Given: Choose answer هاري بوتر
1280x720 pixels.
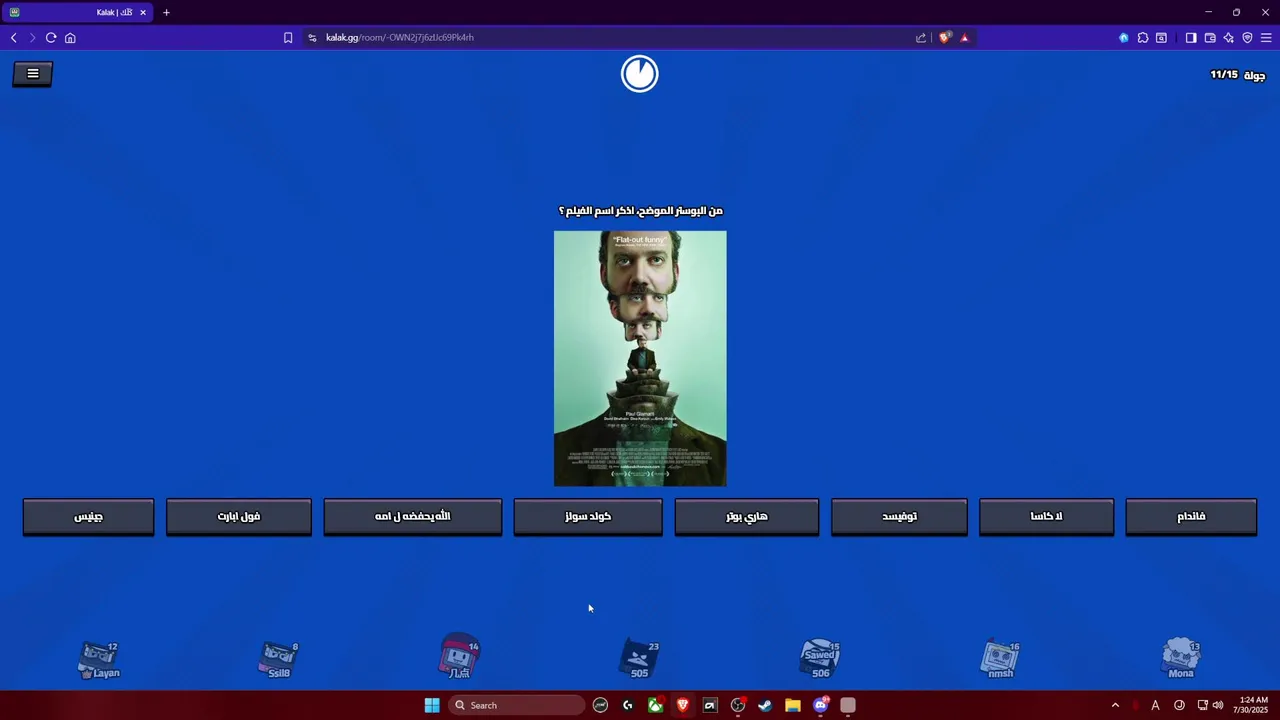Looking at the screenshot, I should pos(747,517).
